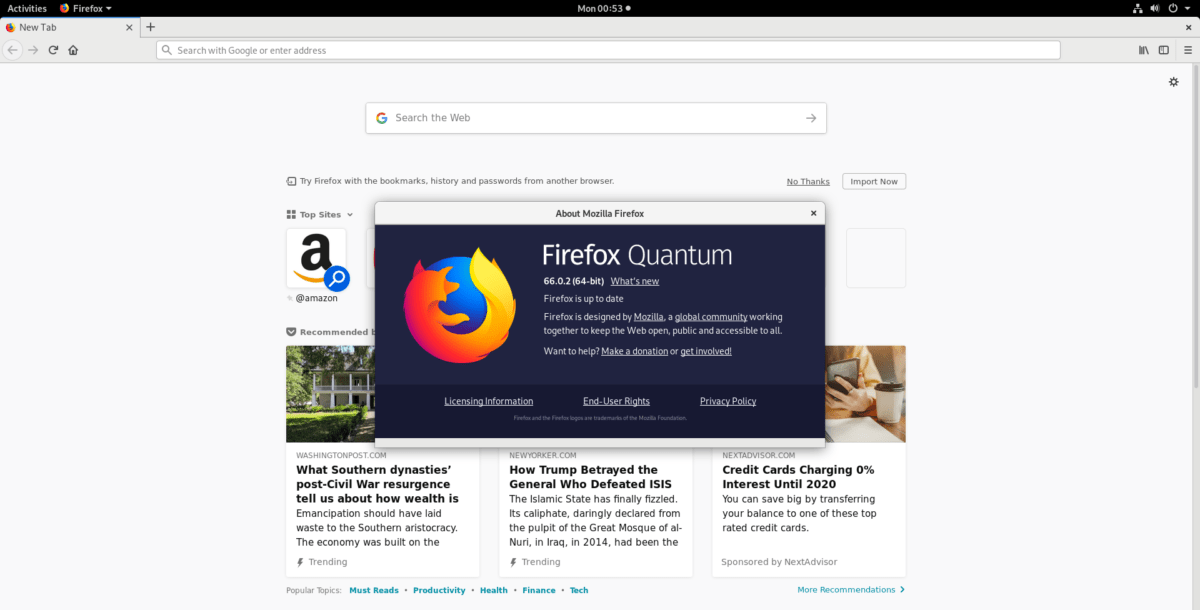Image resolution: width=1200 pixels, height=610 pixels.
Task: Click the browser Back arrow button
Action: coord(13,50)
